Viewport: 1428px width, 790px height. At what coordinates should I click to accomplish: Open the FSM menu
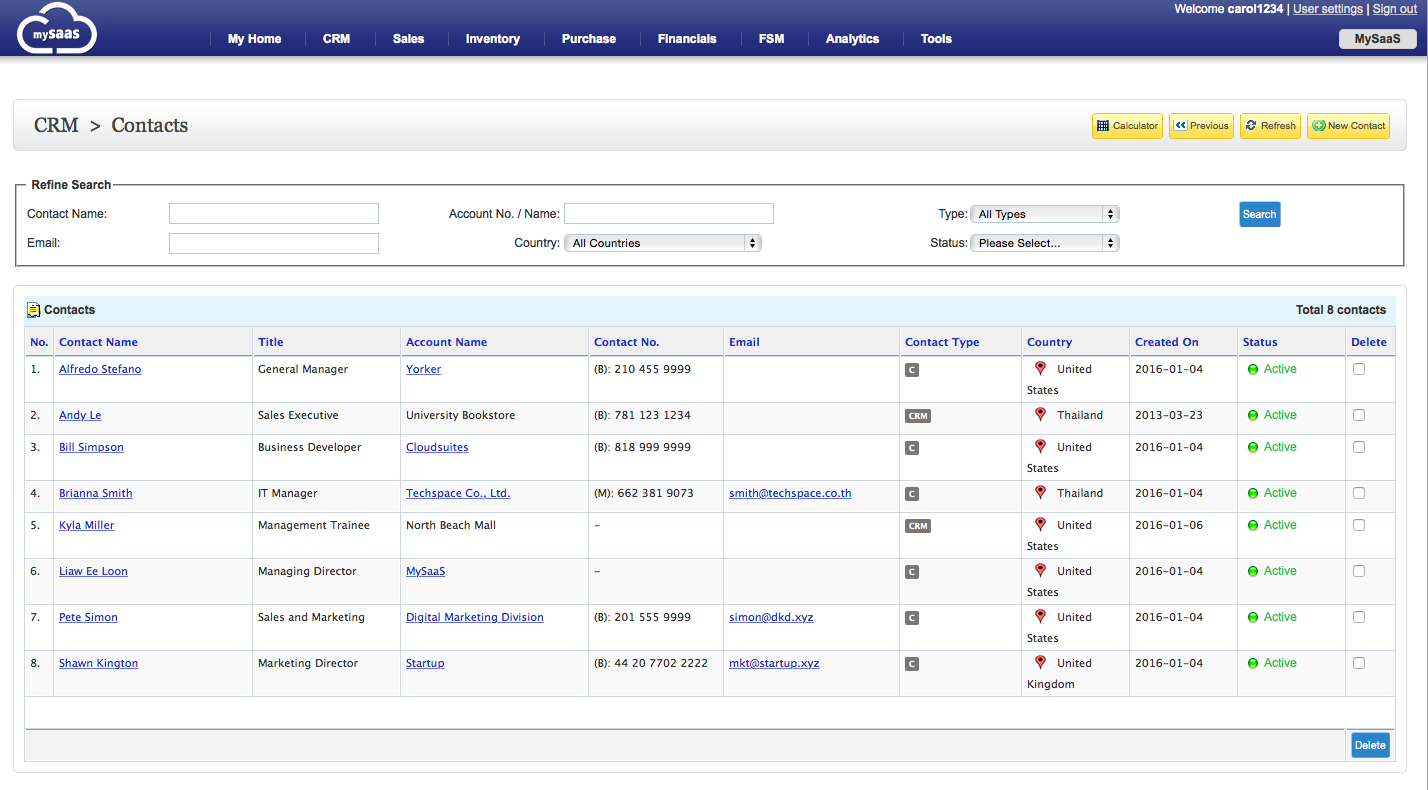coord(771,39)
